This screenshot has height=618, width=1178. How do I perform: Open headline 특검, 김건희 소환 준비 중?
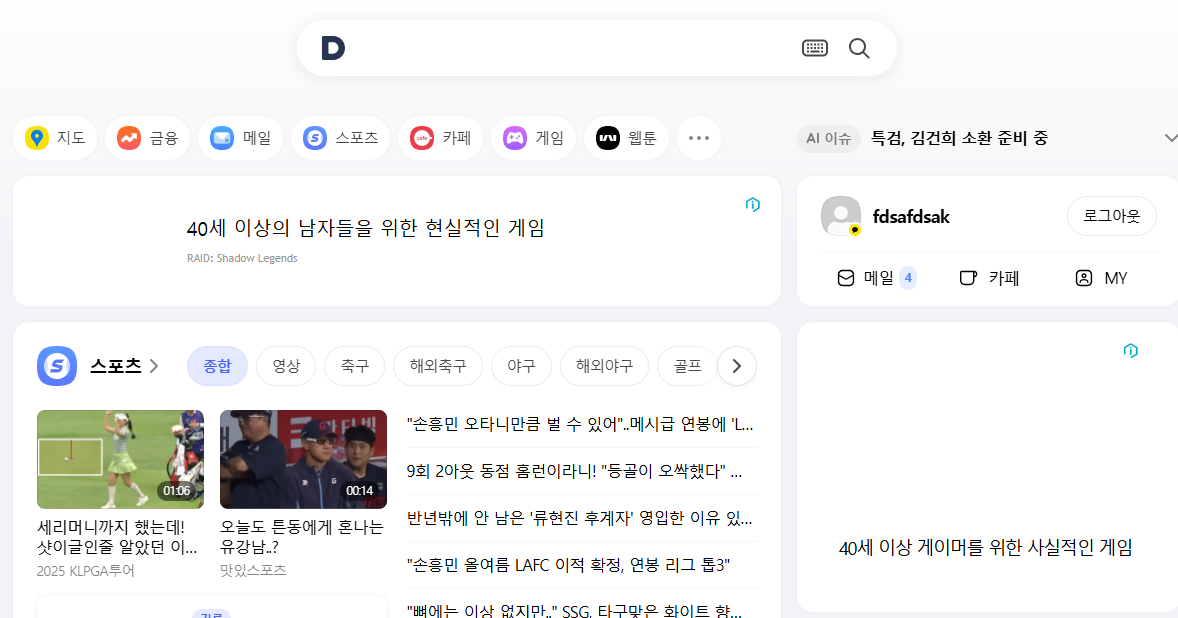[x=959, y=138]
